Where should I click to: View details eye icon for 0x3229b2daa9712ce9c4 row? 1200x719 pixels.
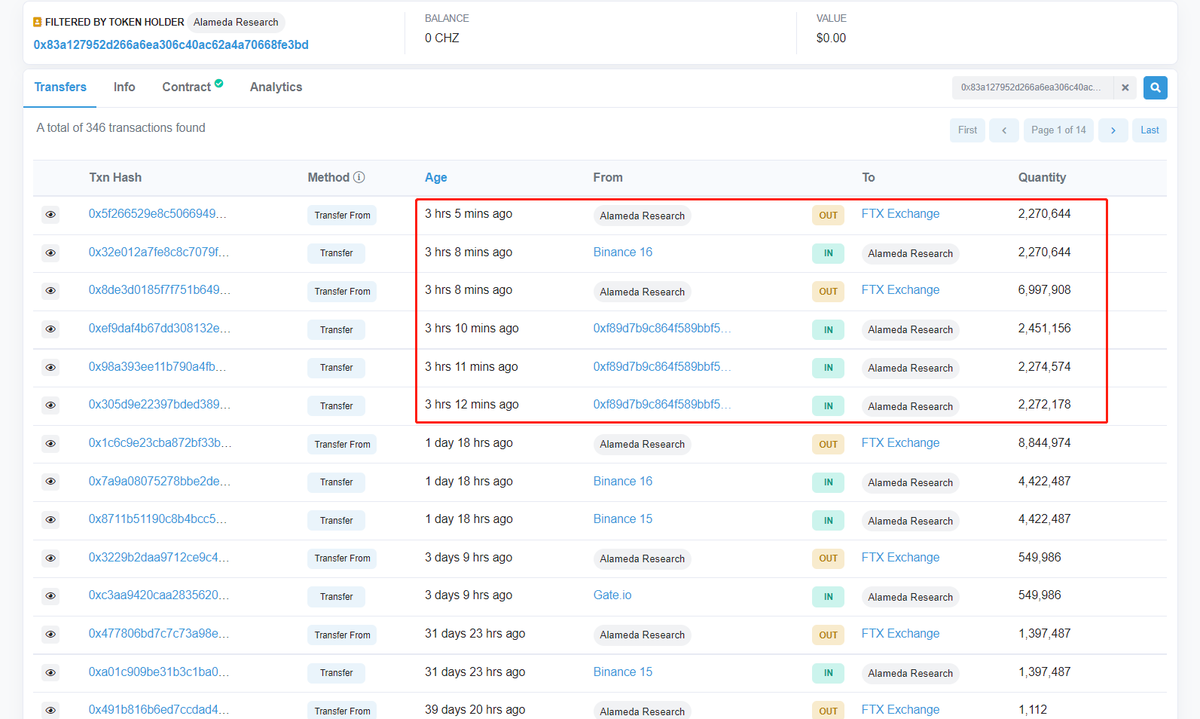click(x=51, y=558)
